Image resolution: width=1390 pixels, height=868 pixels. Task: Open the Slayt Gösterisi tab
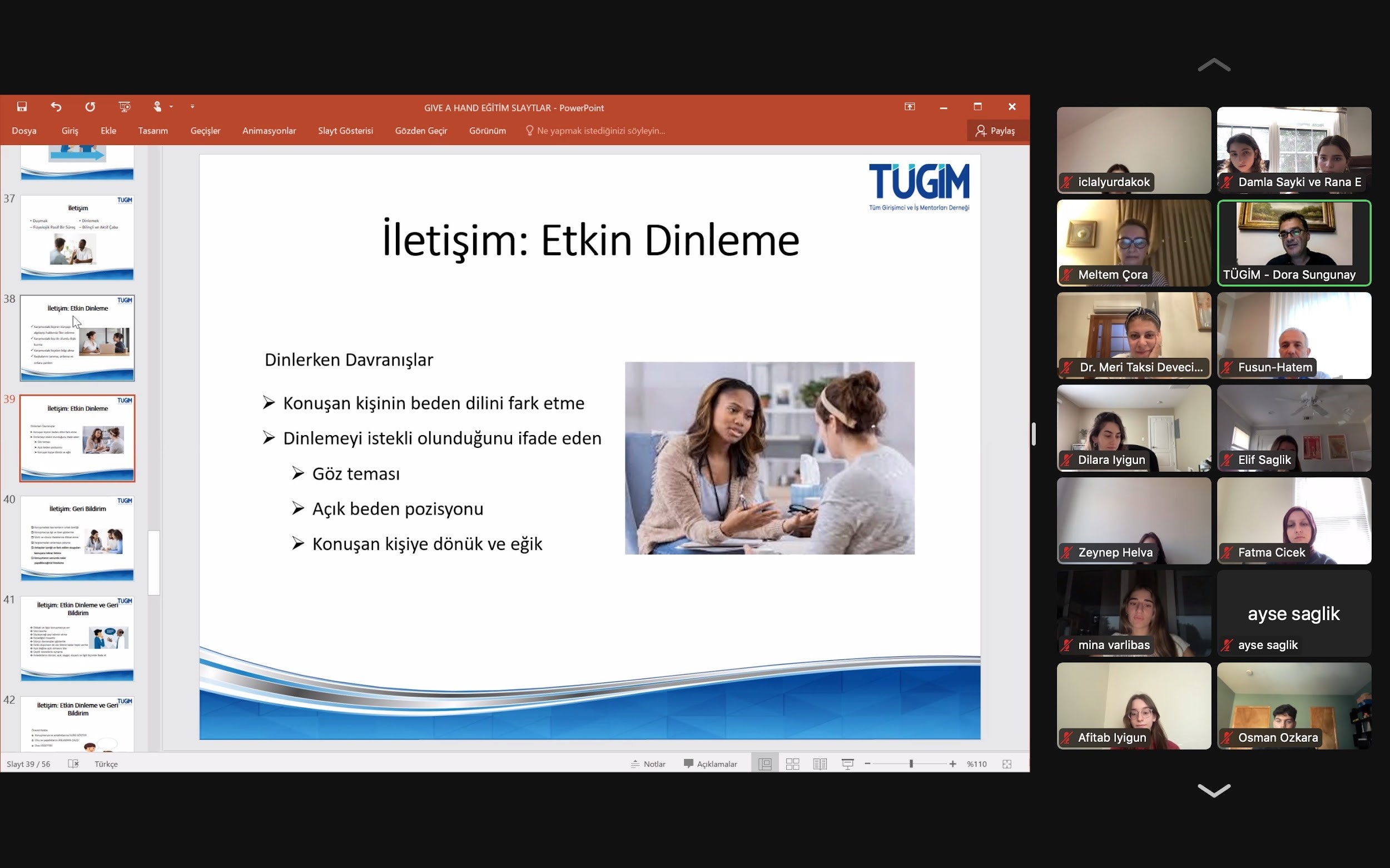tap(345, 131)
